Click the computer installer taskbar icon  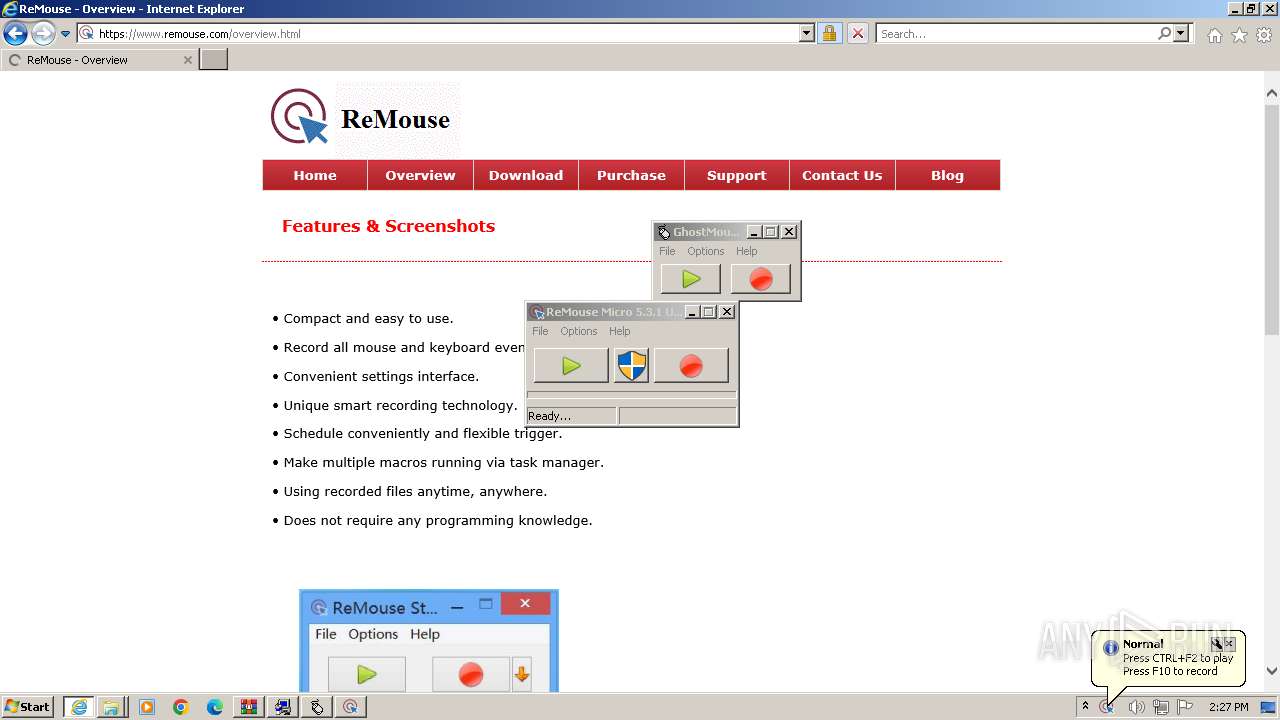point(283,707)
